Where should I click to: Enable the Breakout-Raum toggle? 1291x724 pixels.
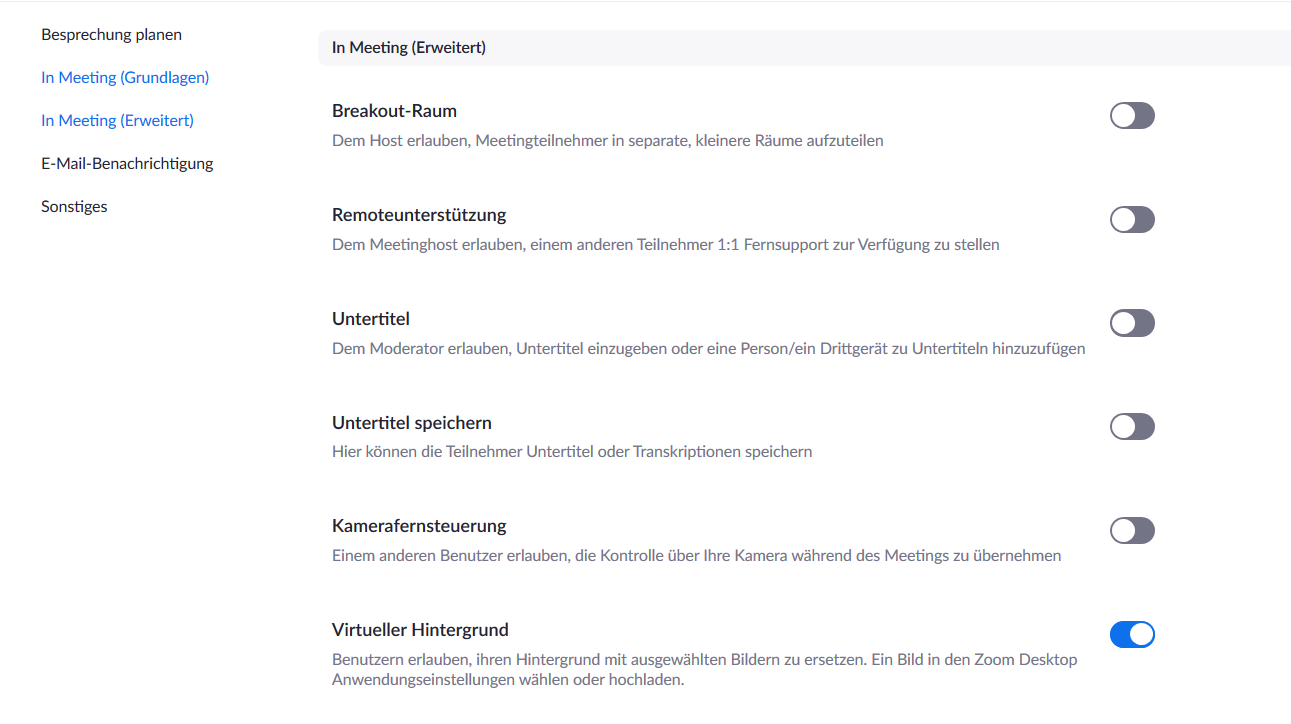[1132, 116]
